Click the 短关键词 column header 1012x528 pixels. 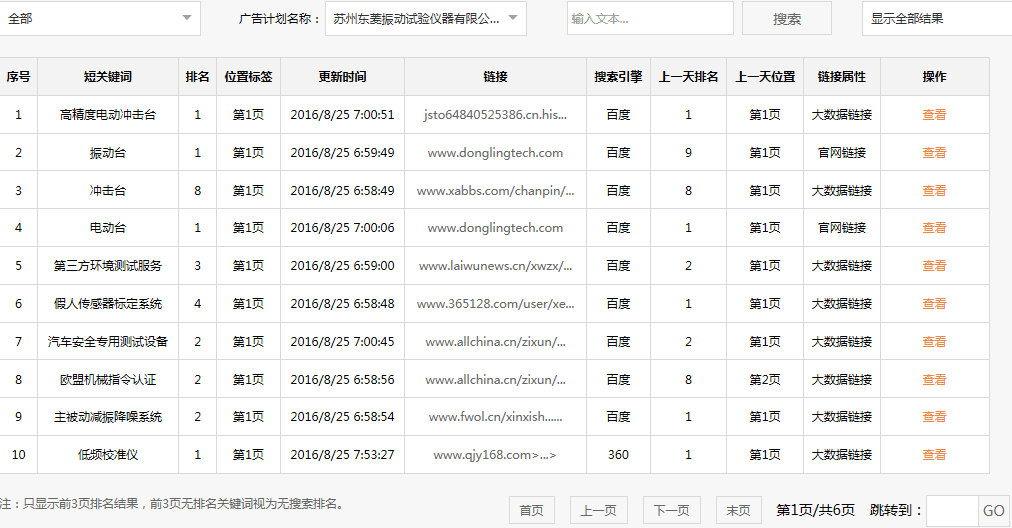pos(108,77)
